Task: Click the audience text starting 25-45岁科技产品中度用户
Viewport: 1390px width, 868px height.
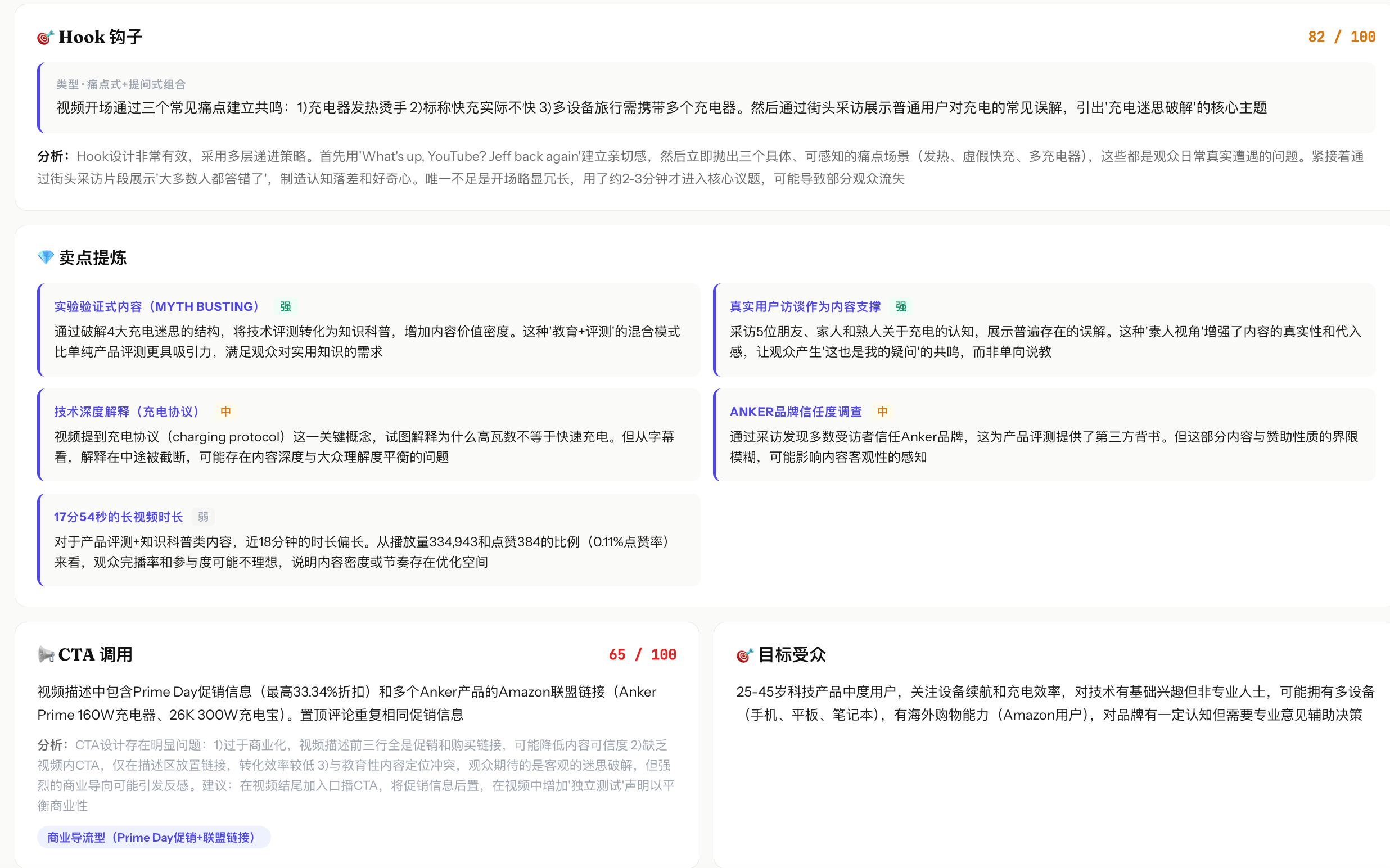Action: pyautogui.click(x=1055, y=703)
